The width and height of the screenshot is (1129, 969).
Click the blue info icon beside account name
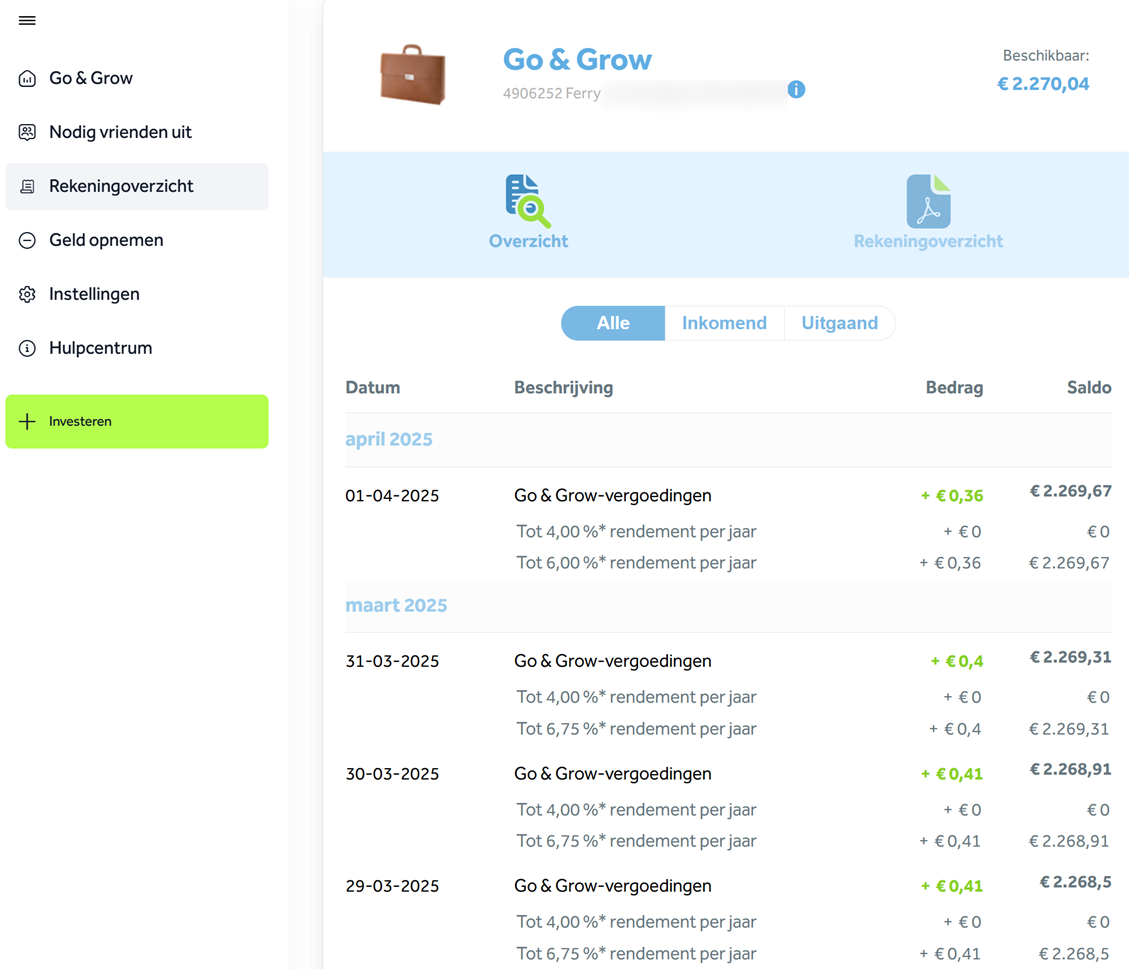(796, 90)
